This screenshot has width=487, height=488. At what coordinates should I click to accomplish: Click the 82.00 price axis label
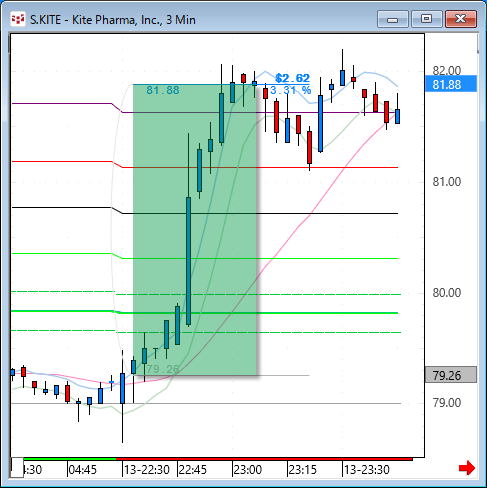(447, 70)
